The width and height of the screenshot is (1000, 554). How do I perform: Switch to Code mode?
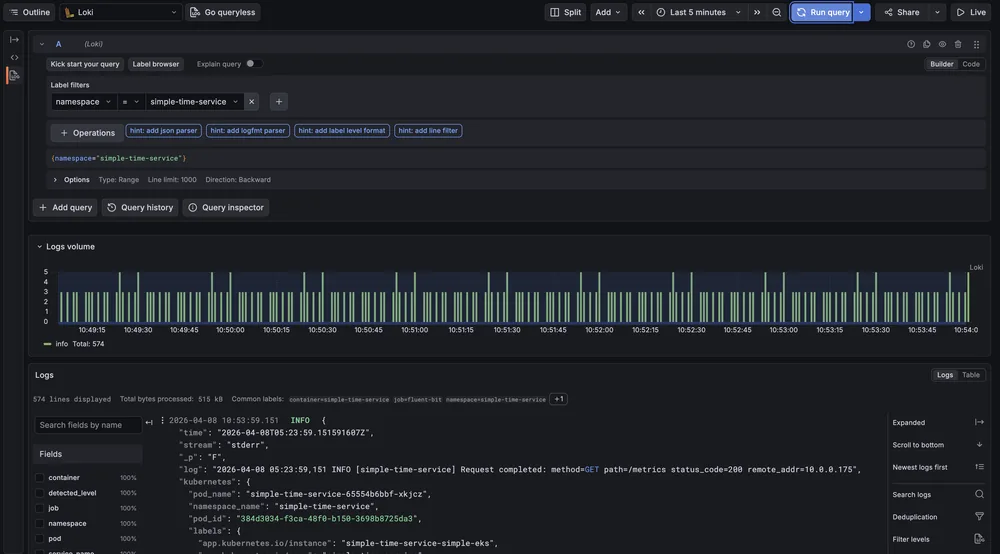(x=971, y=64)
